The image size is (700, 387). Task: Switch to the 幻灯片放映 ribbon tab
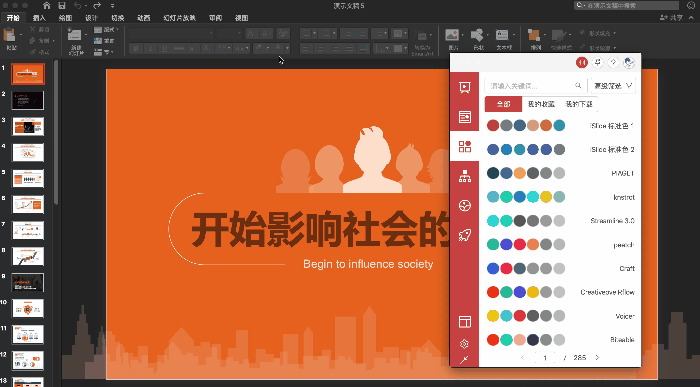click(179, 18)
